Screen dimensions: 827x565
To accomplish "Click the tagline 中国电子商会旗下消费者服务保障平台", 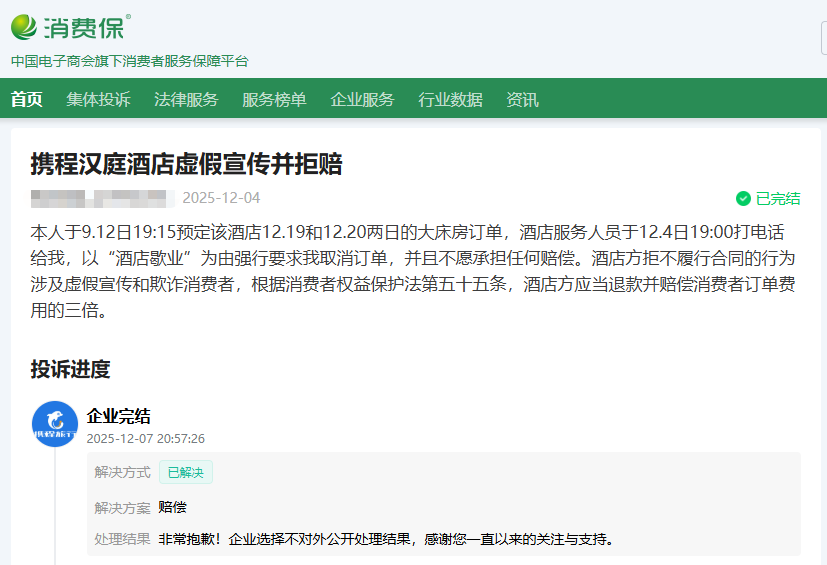I will pyautogui.click(x=130, y=61).
